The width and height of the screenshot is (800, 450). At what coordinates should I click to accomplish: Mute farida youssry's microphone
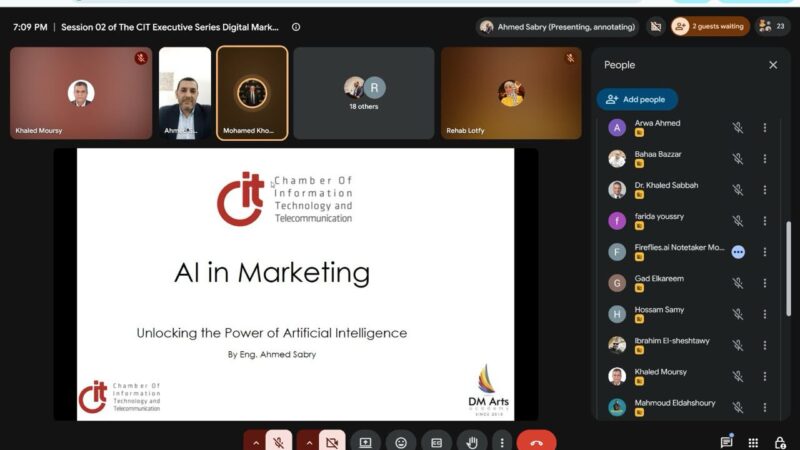(738, 221)
